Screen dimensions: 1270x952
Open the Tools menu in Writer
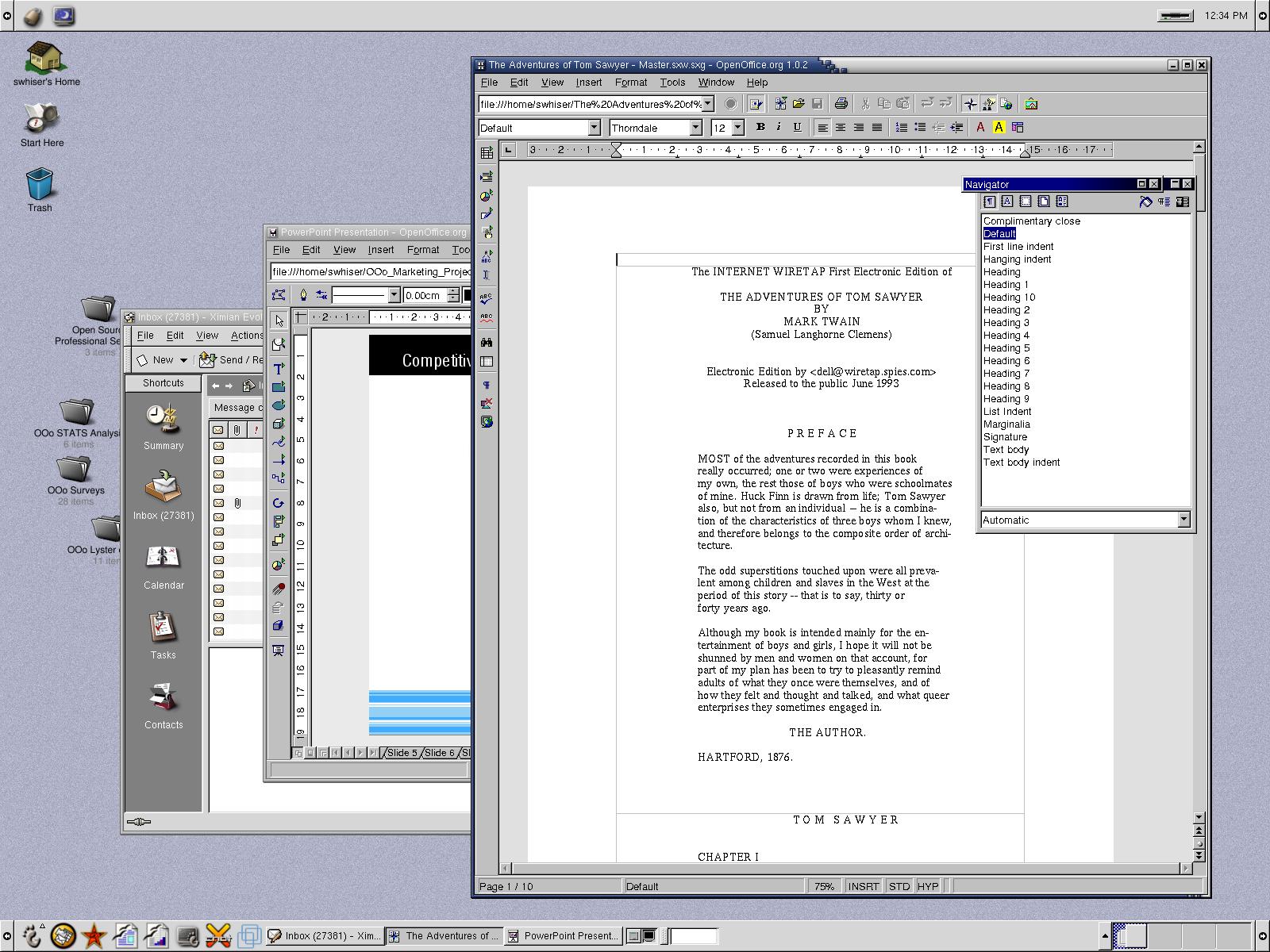tap(672, 83)
